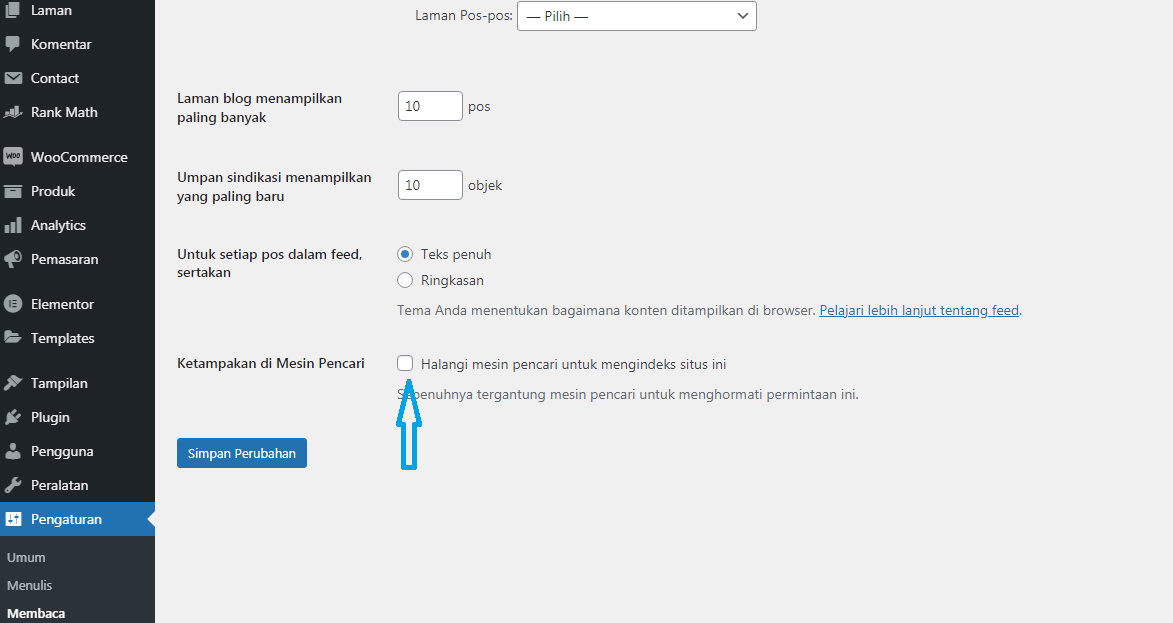The height and width of the screenshot is (623, 1173).
Task: Open the Umum settings submenu
Action: point(26,558)
